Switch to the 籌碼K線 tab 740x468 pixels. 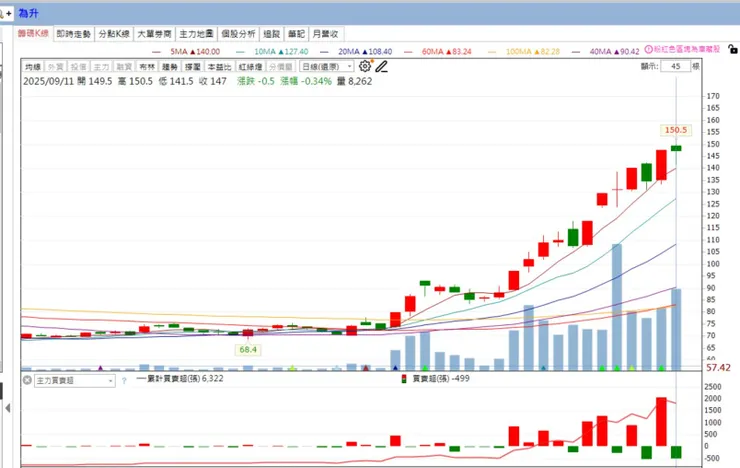pyautogui.click(x=34, y=33)
